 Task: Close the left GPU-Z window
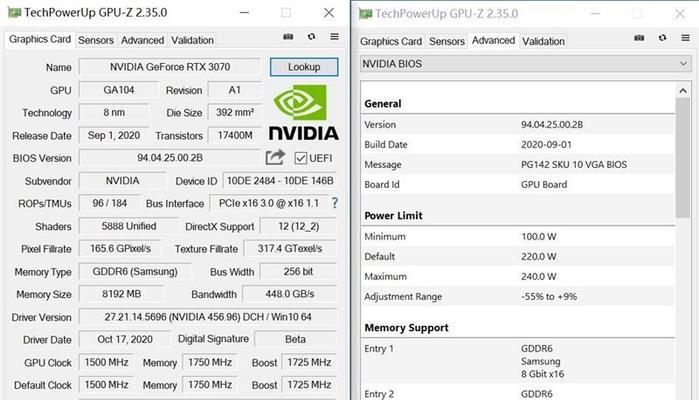click(329, 12)
